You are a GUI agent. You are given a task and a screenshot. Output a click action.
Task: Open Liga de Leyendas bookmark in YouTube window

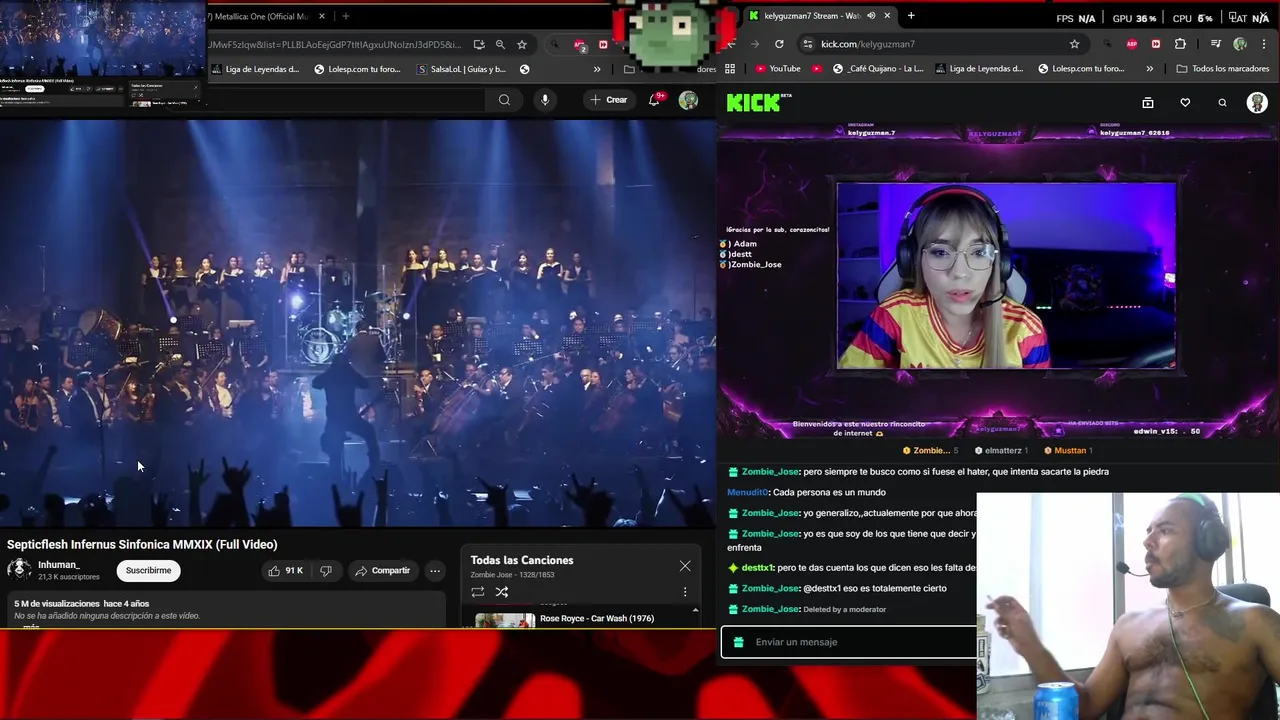255,69
